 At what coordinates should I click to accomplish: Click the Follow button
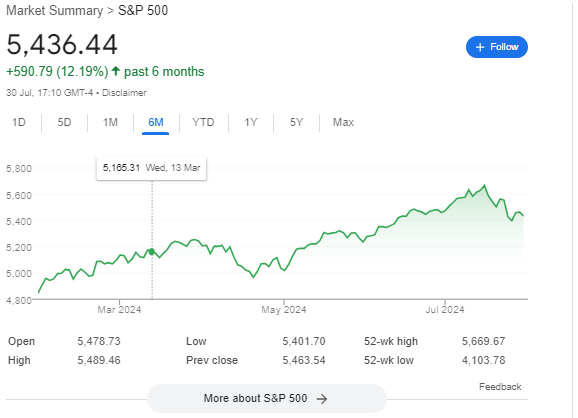(x=497, y=47)
